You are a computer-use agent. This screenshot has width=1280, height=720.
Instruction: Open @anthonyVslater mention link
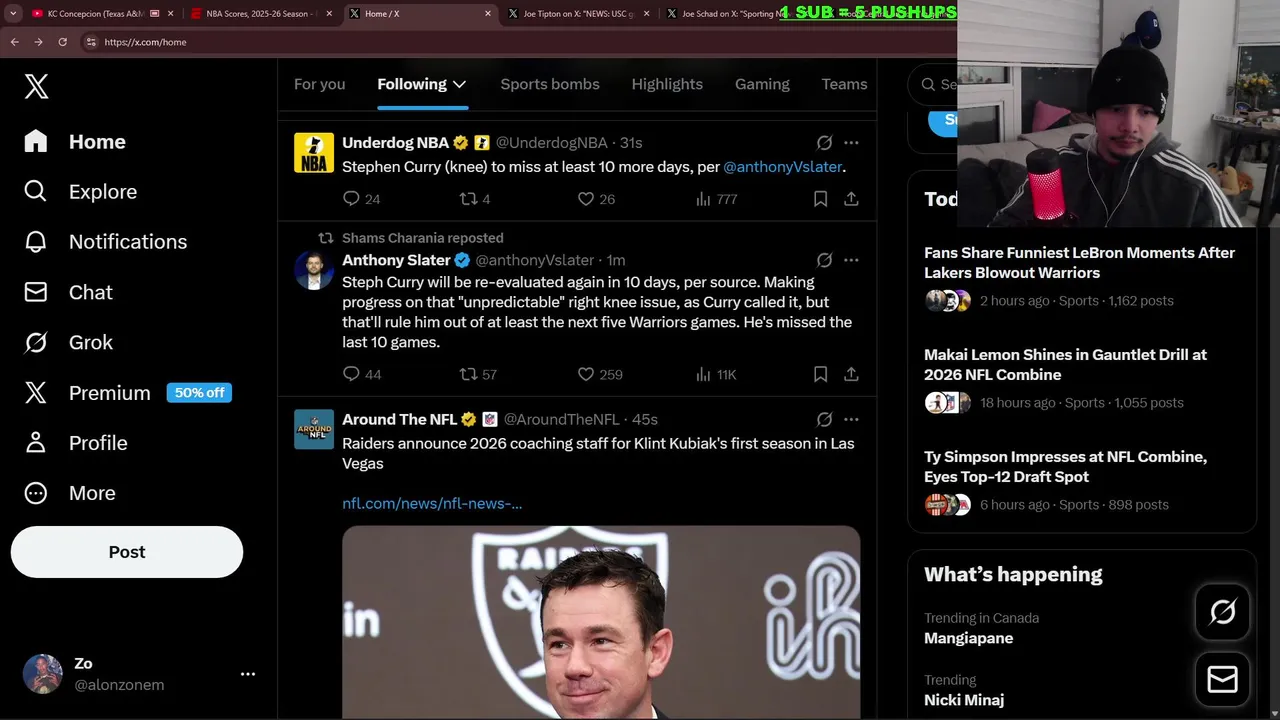782,167
